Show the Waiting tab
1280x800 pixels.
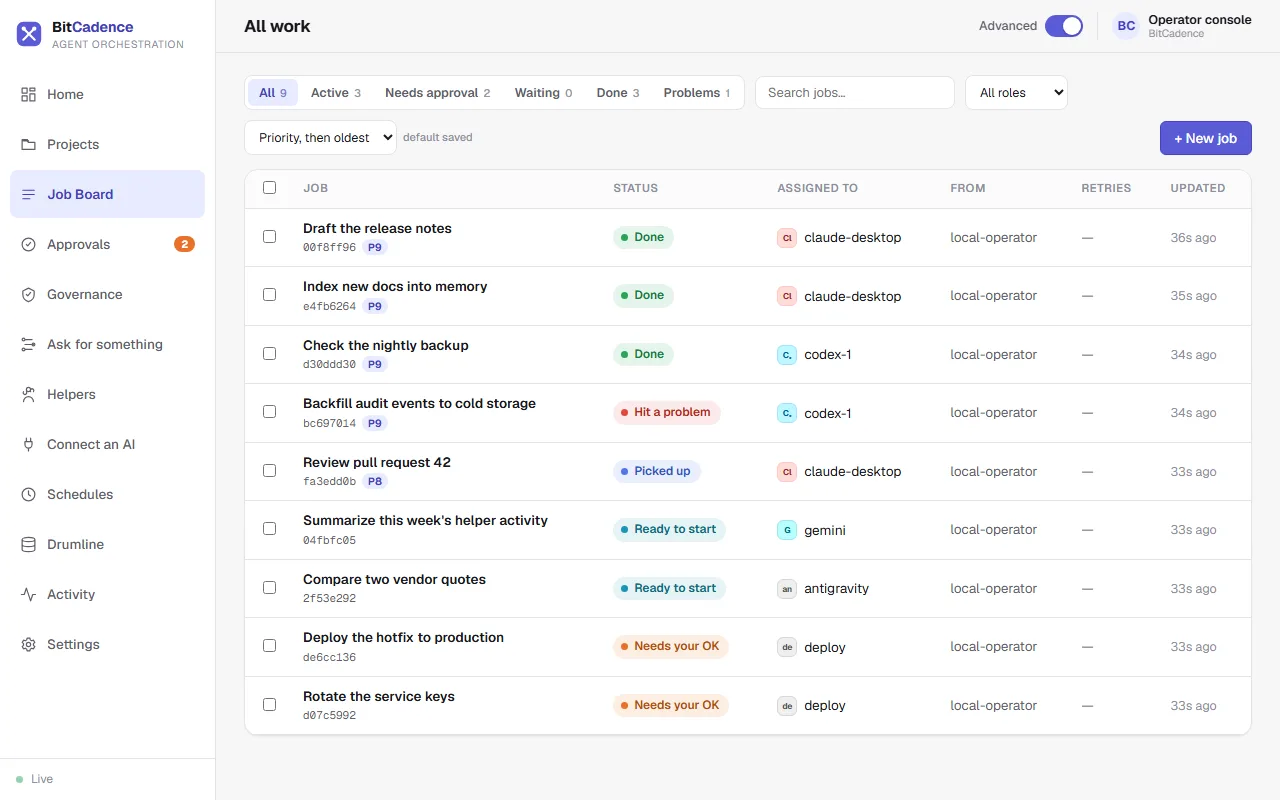[544, 93]
